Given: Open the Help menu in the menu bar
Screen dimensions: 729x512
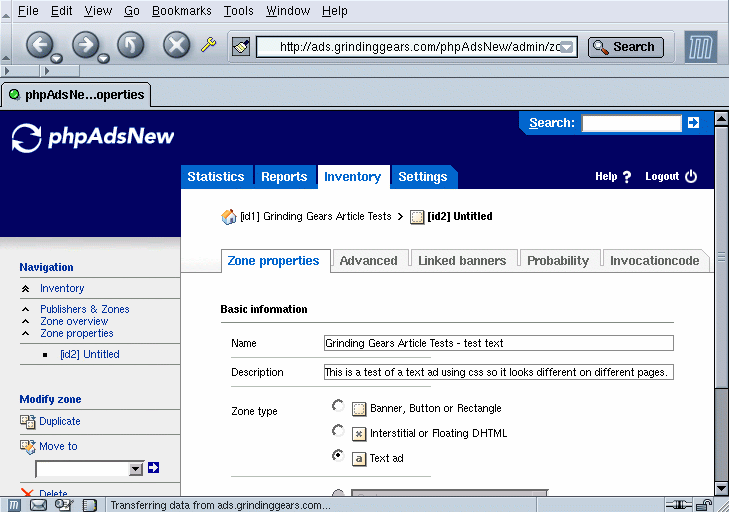Looking at the screenshot, I should 335,10.
